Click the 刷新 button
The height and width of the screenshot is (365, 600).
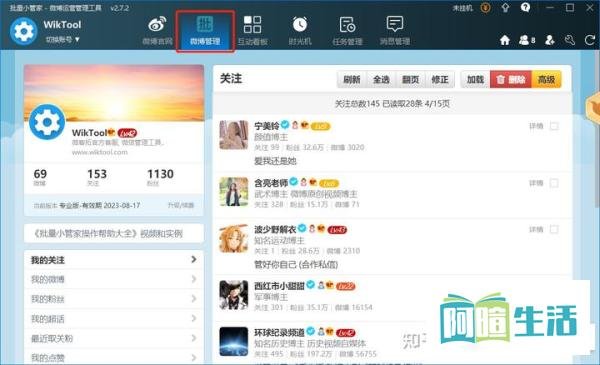[352, 80]
